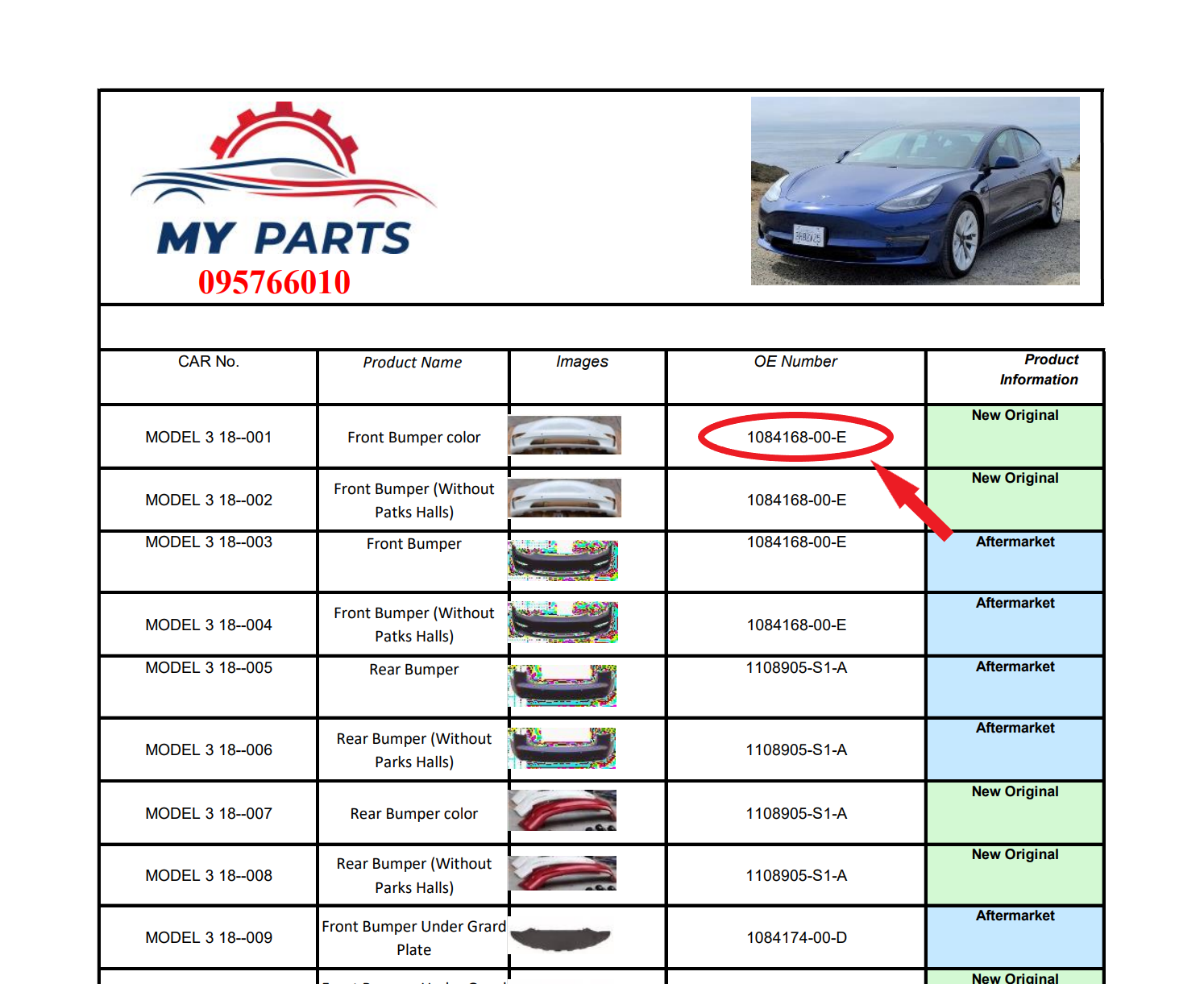Select the "Images" column header
Image resolution: width=1204 pixels, height=984 pixels.
[x=582, y=362]
